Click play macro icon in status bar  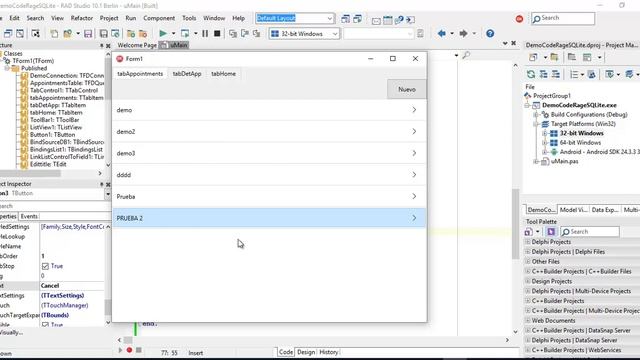coord(120,350)
